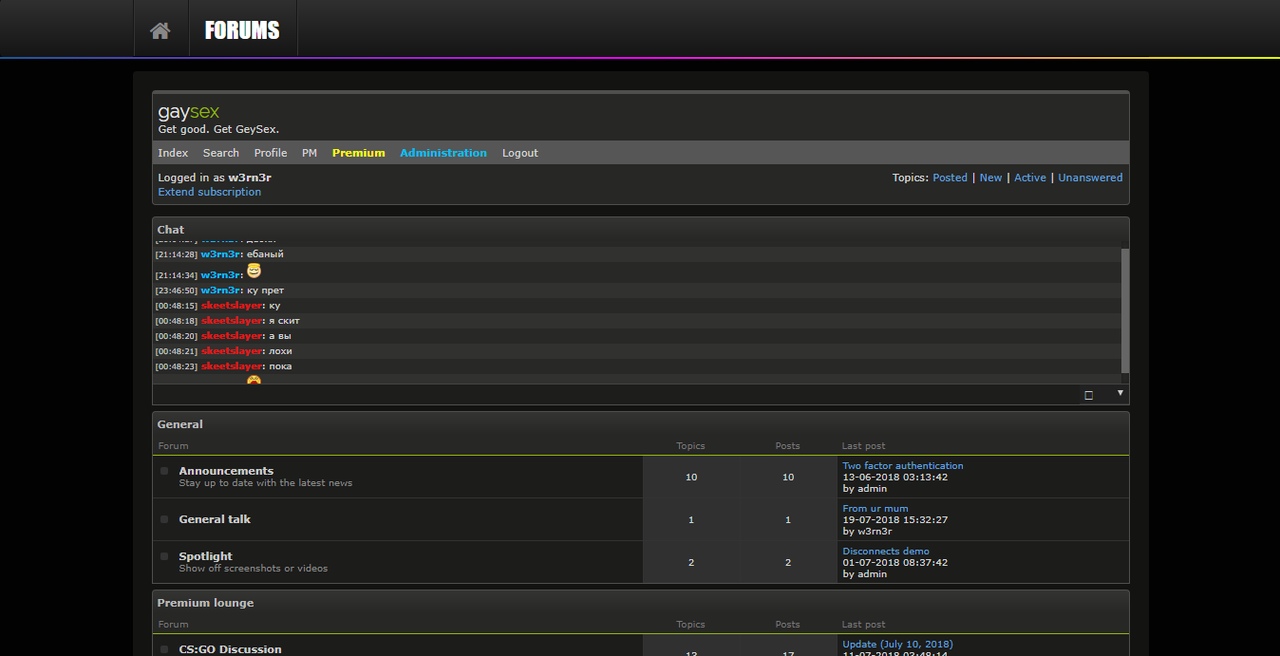Screen dimensions: 1280x656
Task: Open PM private messages
Action: (309, 153)
